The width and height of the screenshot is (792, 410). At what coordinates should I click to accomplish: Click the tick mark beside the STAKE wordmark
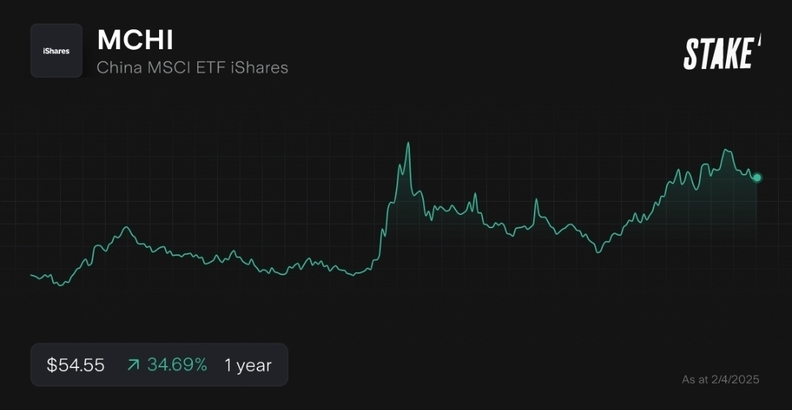pos(759,40)
